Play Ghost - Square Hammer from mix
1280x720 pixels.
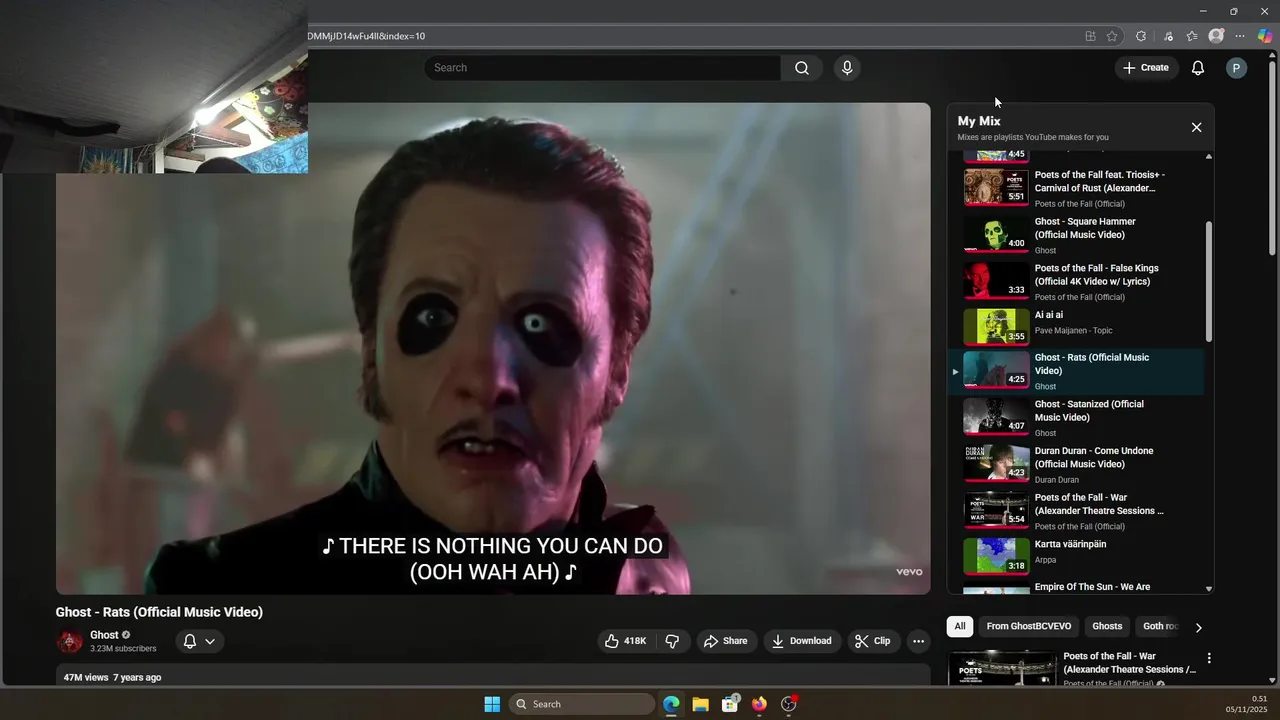tap(1076, 235)
